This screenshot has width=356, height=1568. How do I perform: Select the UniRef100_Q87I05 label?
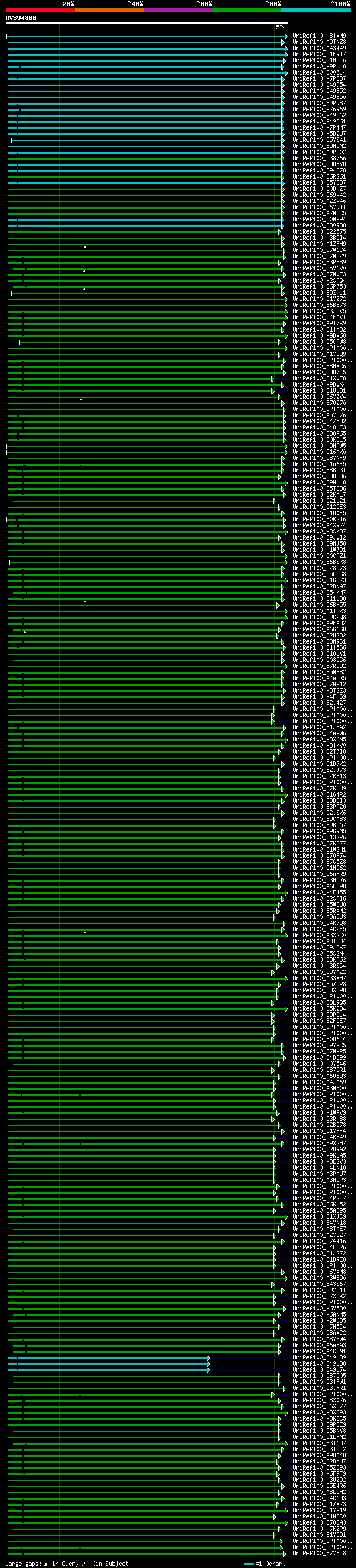coord(319,1376)
